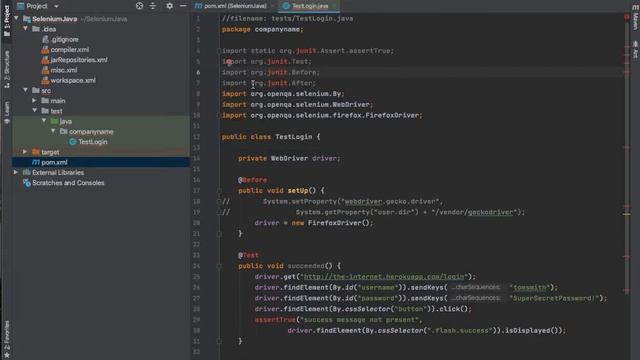
Task: Select TestLogin class in project tree
Action: [93, 142]
